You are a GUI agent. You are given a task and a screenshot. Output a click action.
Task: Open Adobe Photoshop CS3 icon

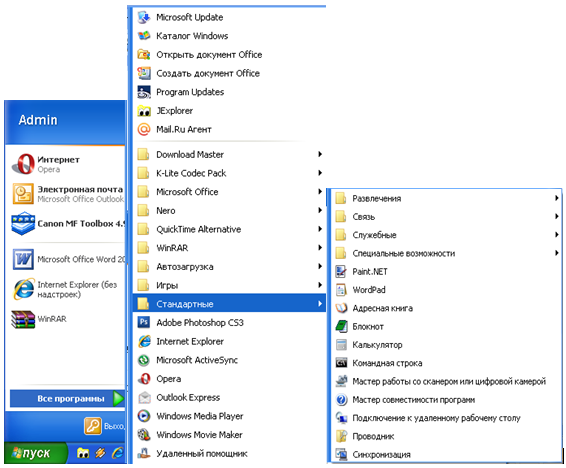144,322
